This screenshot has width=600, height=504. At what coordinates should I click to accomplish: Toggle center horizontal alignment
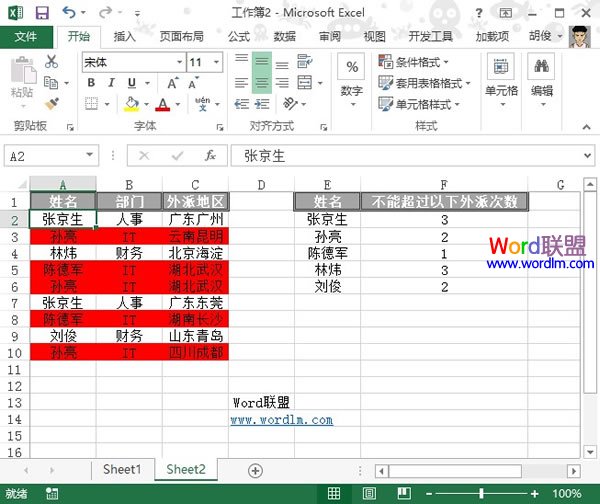point(262,83)
